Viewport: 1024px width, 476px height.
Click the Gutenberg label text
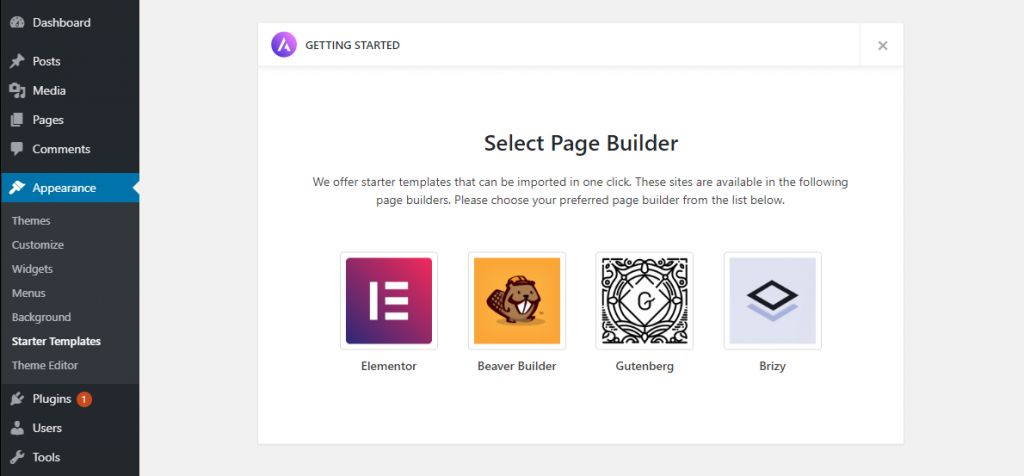(645, 366)
